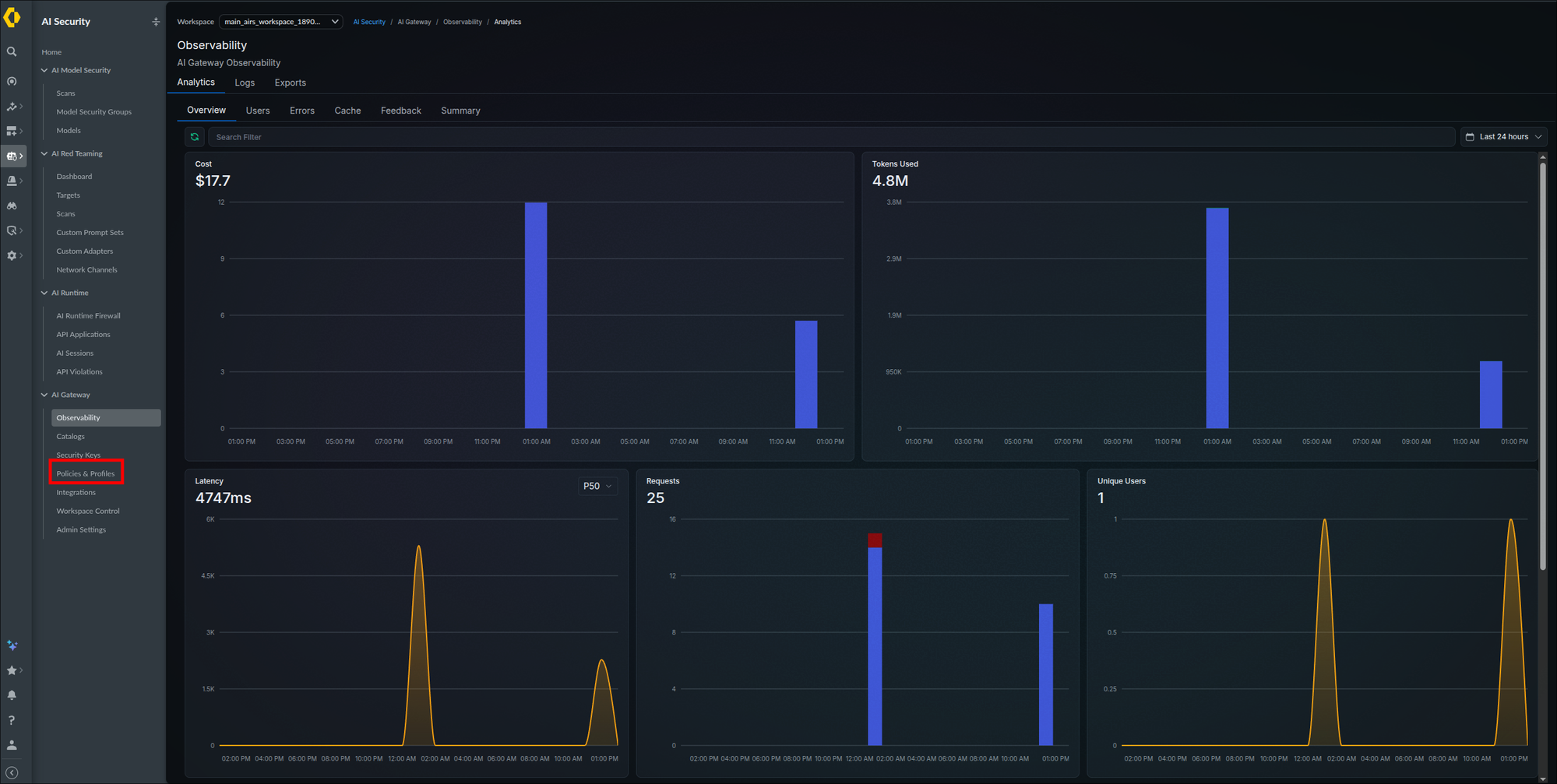This screenshot has width=1557, height=784.
Task: Switch to the Users sub-tab
Action: pyautogui.click(x=258, y=111)
